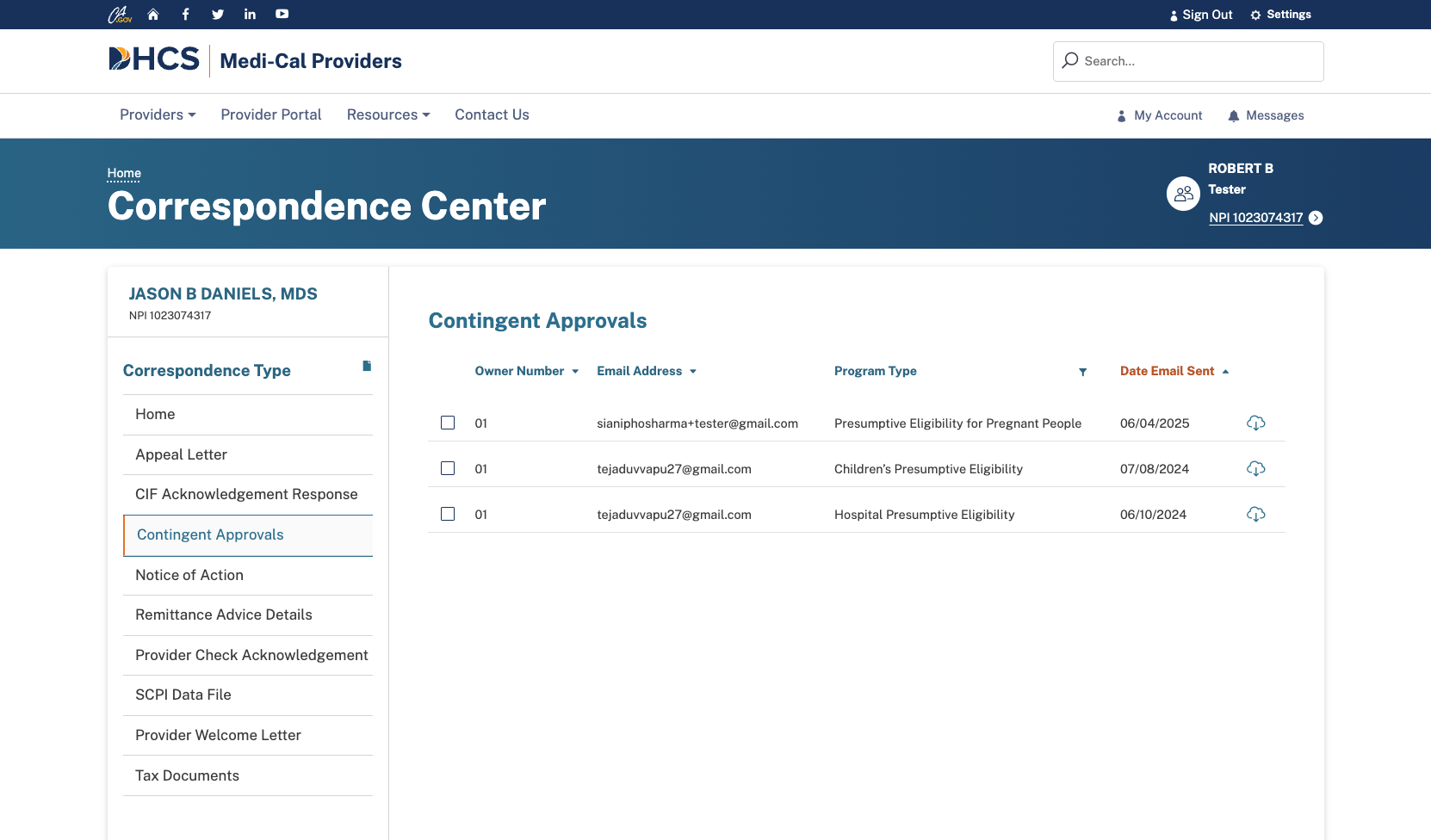Image resolution: width=1431 pixels, height=840 pixels.
Task: Click the NPI 1023074317 link
Action: [x=1255, y=218]
